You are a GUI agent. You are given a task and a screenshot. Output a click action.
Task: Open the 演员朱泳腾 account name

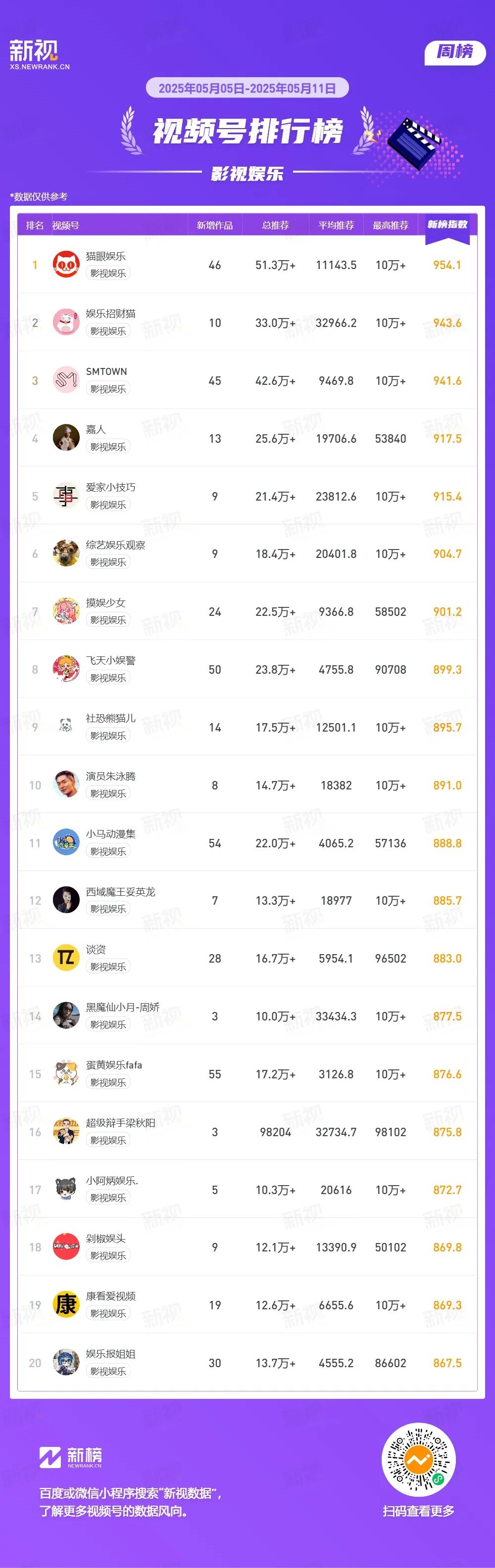click(110, 776)
